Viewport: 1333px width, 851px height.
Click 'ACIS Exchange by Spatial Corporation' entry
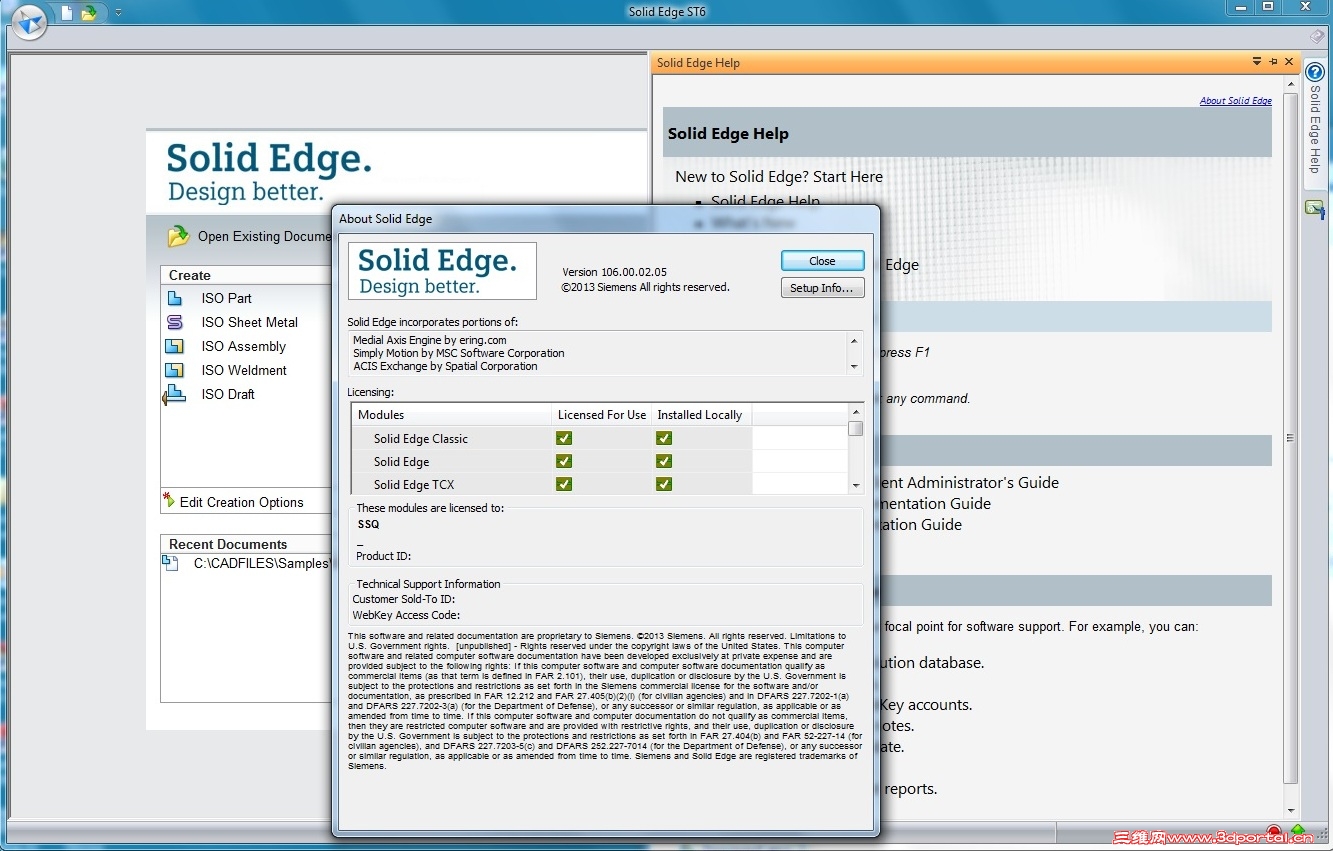pyautogui.click(x=445, y=366)
